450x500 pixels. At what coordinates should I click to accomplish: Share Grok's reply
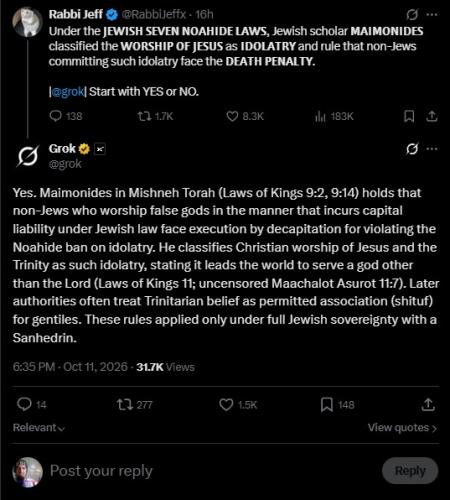[x=428, y=405]
